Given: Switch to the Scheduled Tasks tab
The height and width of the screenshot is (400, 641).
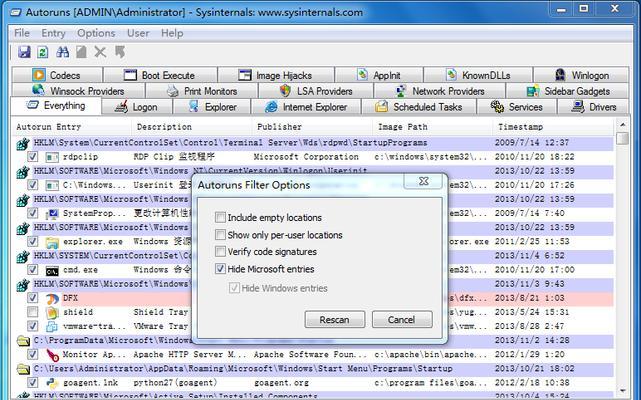Looking at the screenshot, I should 419,107.
